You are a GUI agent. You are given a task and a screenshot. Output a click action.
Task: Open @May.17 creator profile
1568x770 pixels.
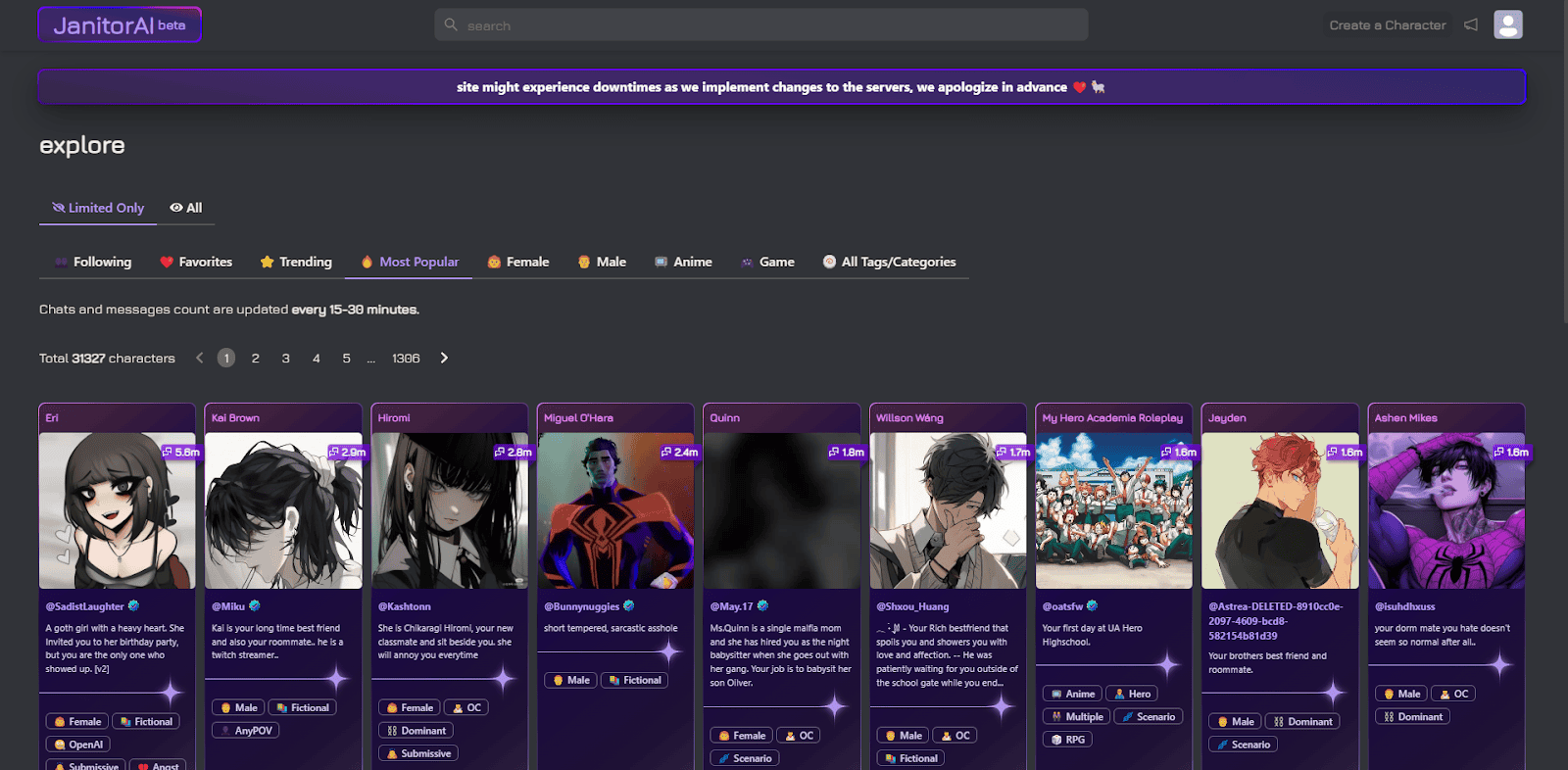point(732,606)
